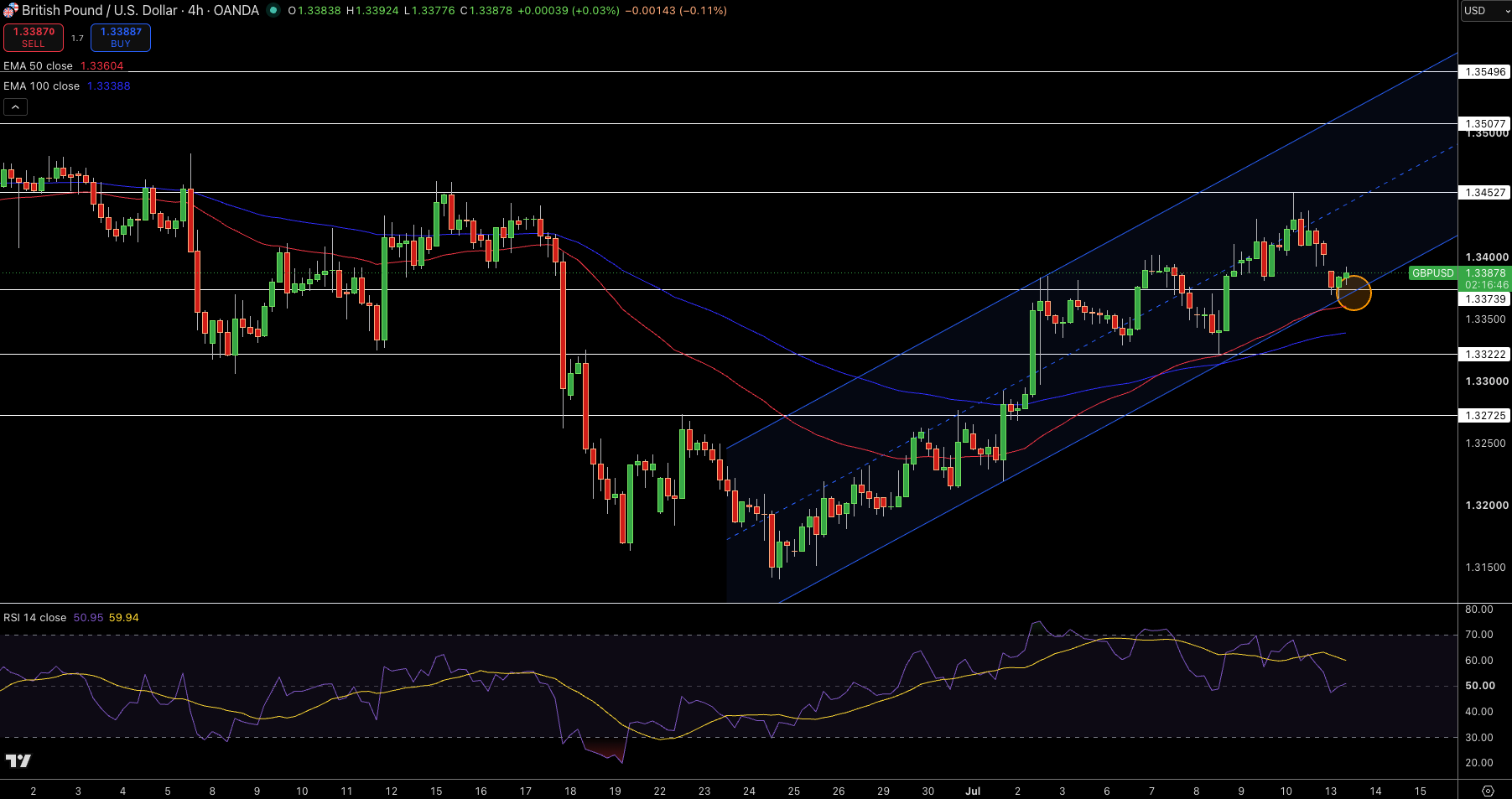Select the RSI 14 close indicator label

(x=34, y=617)
